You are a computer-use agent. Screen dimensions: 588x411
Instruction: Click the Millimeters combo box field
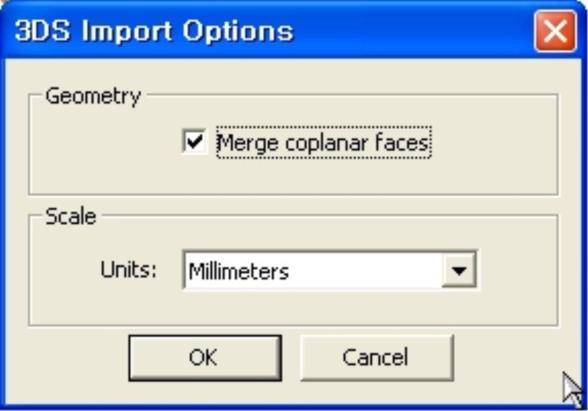pos(330,270)
